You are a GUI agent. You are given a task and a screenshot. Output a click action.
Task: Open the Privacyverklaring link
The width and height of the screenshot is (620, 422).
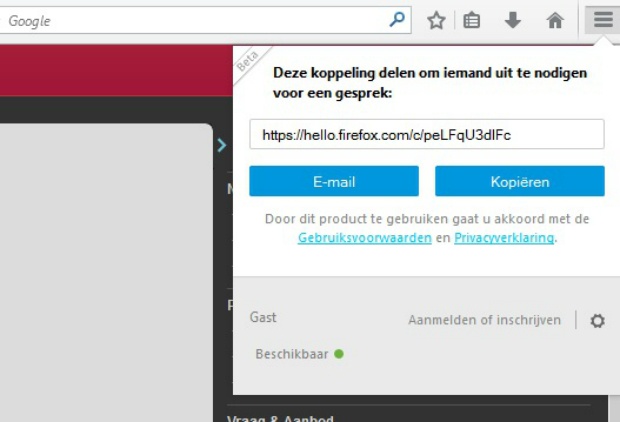tap(504, 238)
